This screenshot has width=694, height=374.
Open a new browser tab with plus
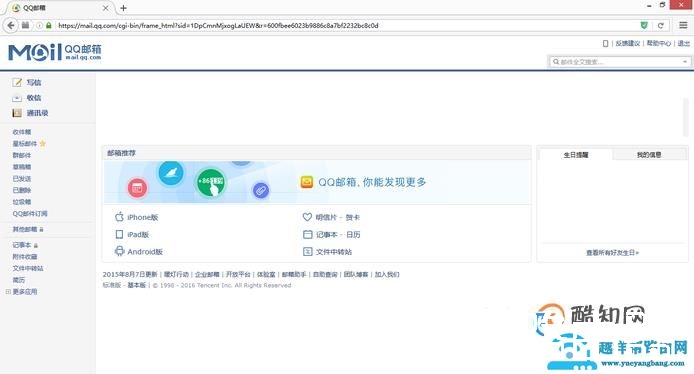click(x=123, y=8)
